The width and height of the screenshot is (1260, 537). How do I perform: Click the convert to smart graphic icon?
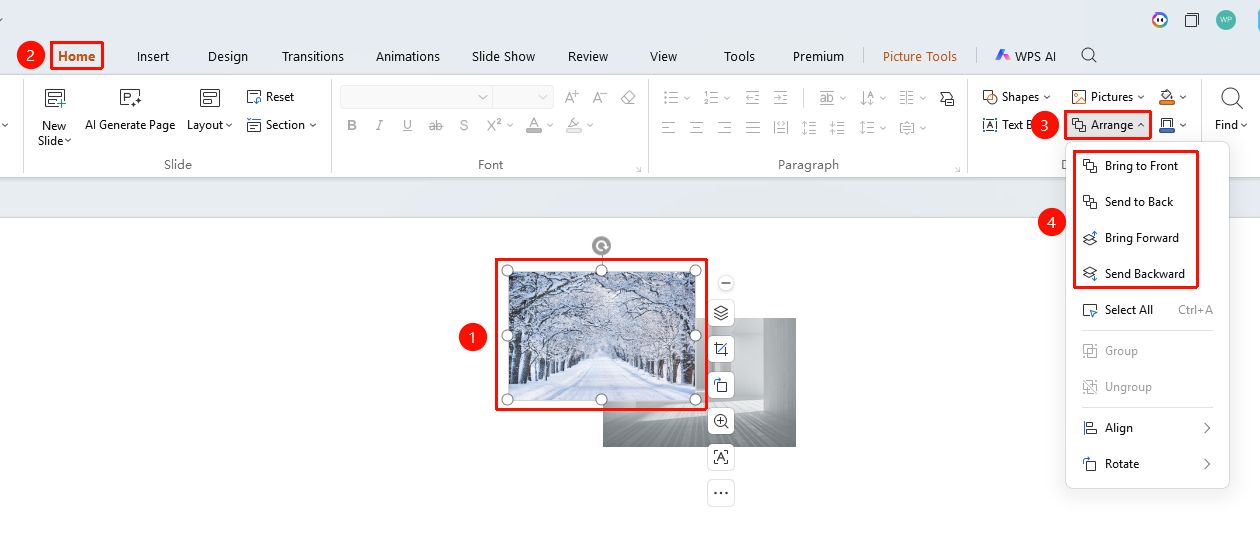click(946, 97)
